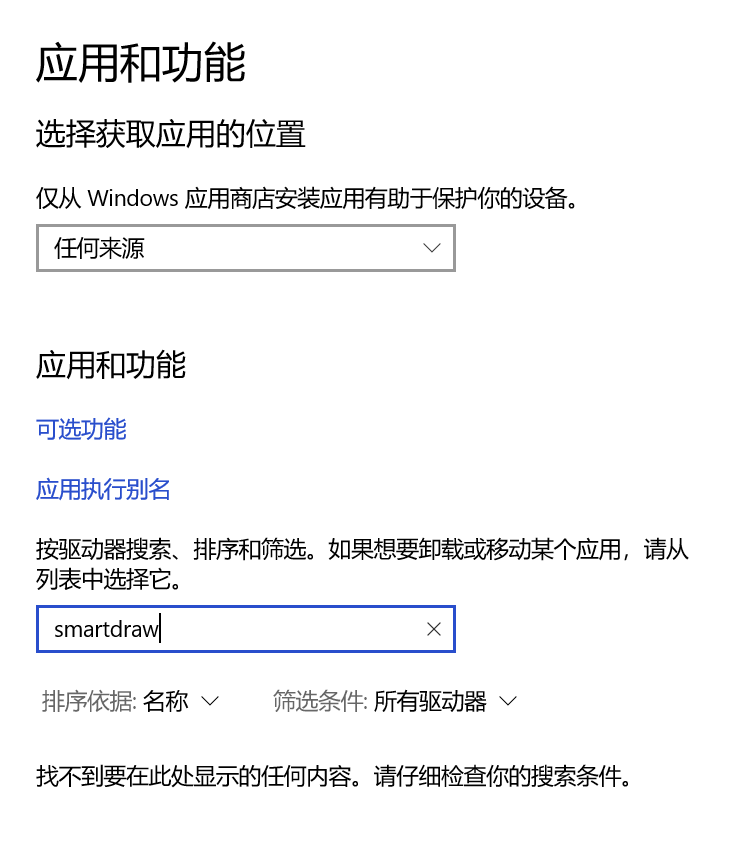The width and height of the screenshot is (729, 856).
Task: Select the 名称 sort value
Action: (x=165, y=702)
